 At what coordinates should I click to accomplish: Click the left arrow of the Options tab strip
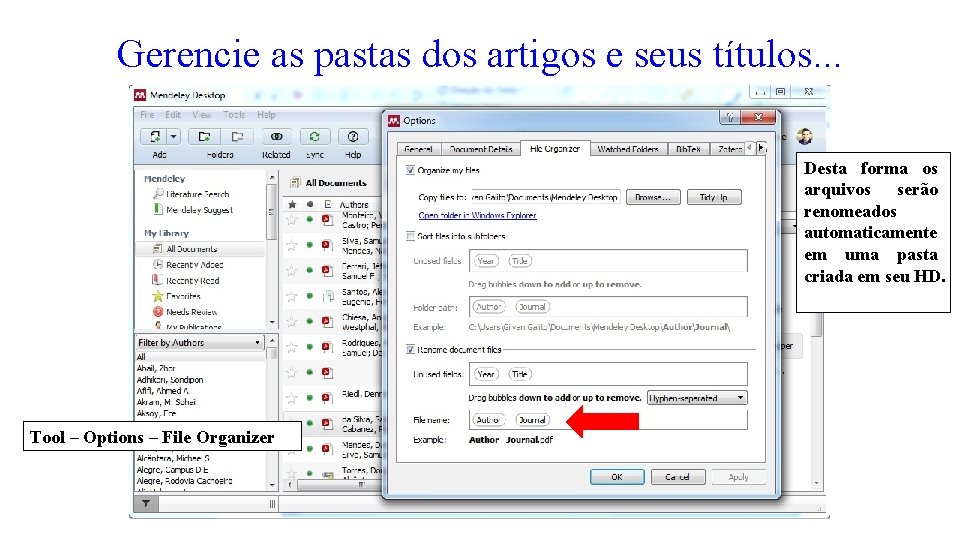(749, 148)
